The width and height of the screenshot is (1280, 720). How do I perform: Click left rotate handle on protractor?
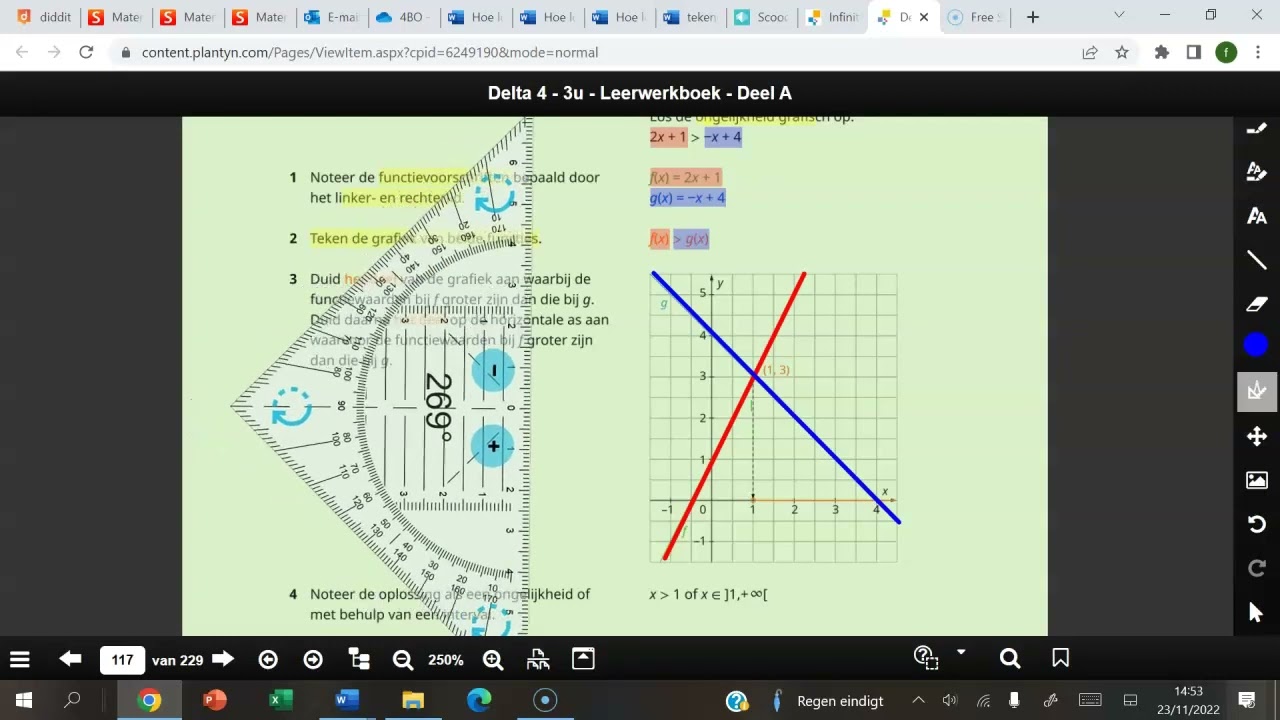pyautogui.click(x=292, y=407)
